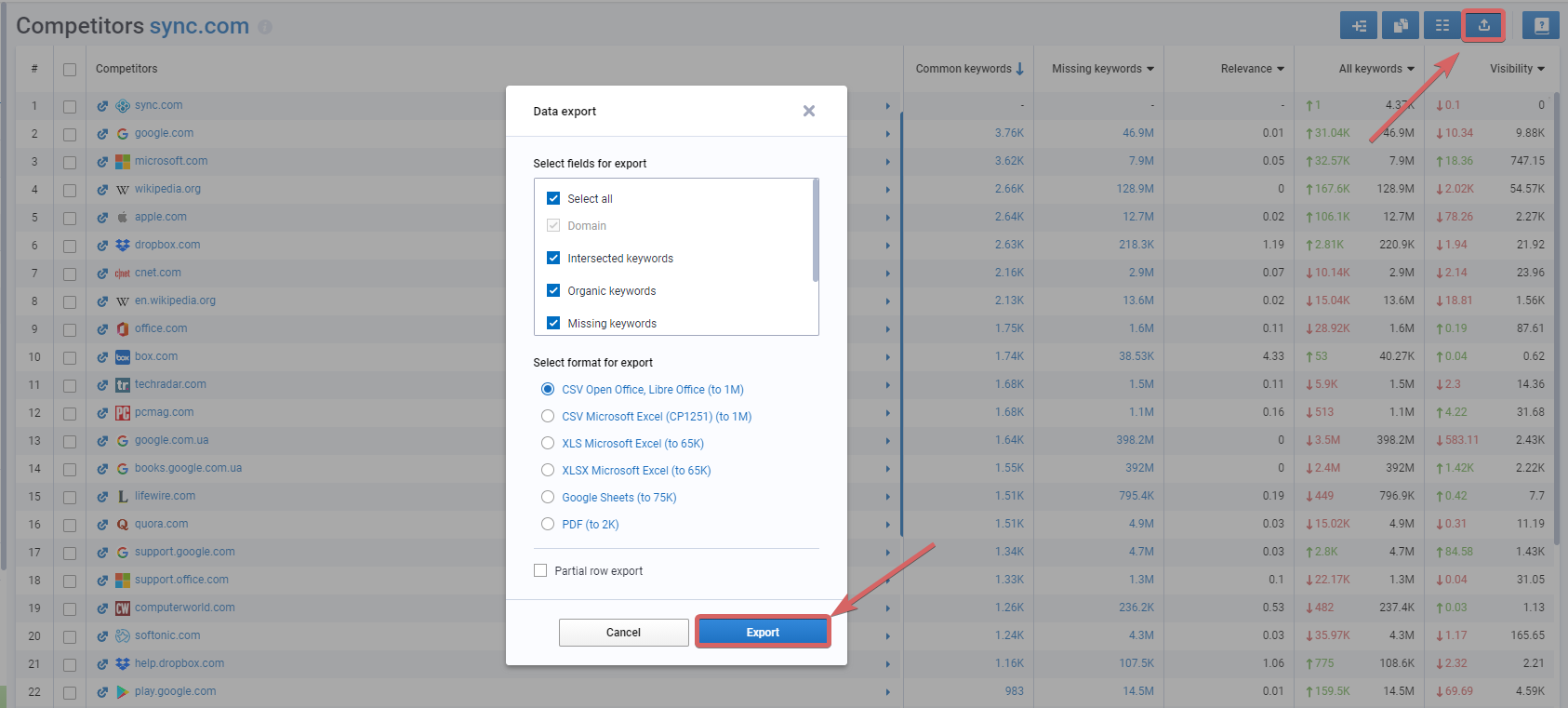1568x708 pixels.
Task: Choose XLSX Microsoft Excel format
Action: (x=548, y=470)
